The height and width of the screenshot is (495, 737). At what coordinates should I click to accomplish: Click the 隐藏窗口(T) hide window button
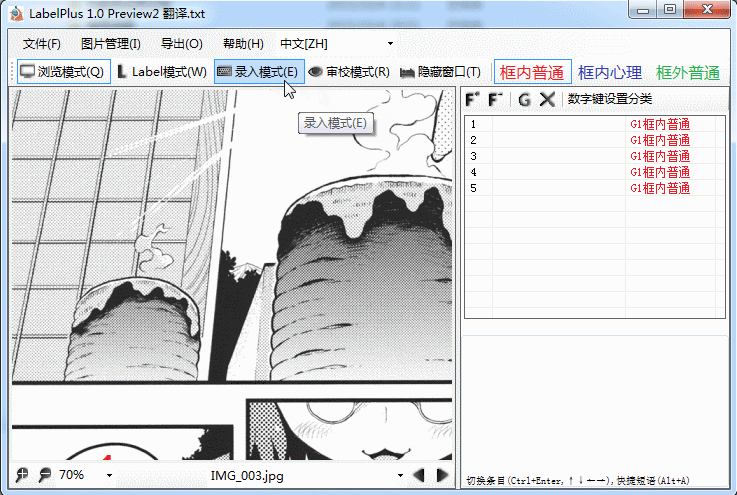[440, 72]
